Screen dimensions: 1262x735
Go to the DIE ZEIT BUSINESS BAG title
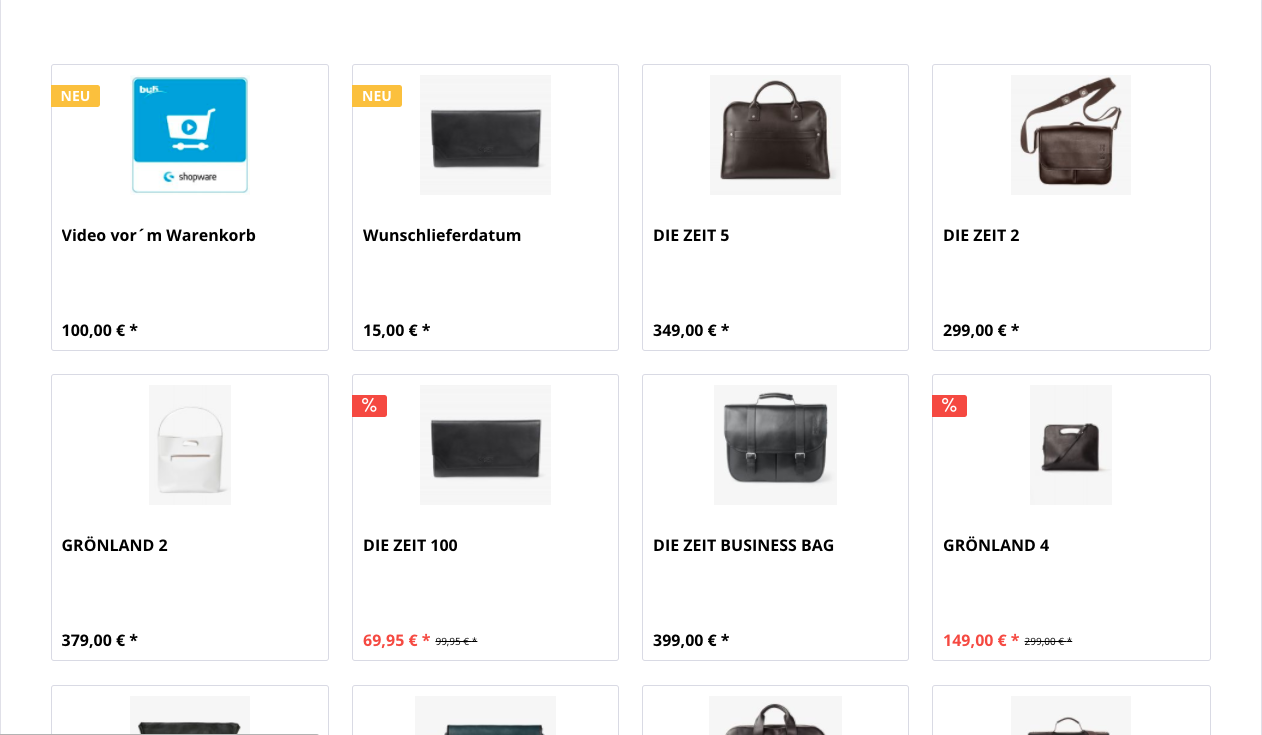[x=743, y=546]
